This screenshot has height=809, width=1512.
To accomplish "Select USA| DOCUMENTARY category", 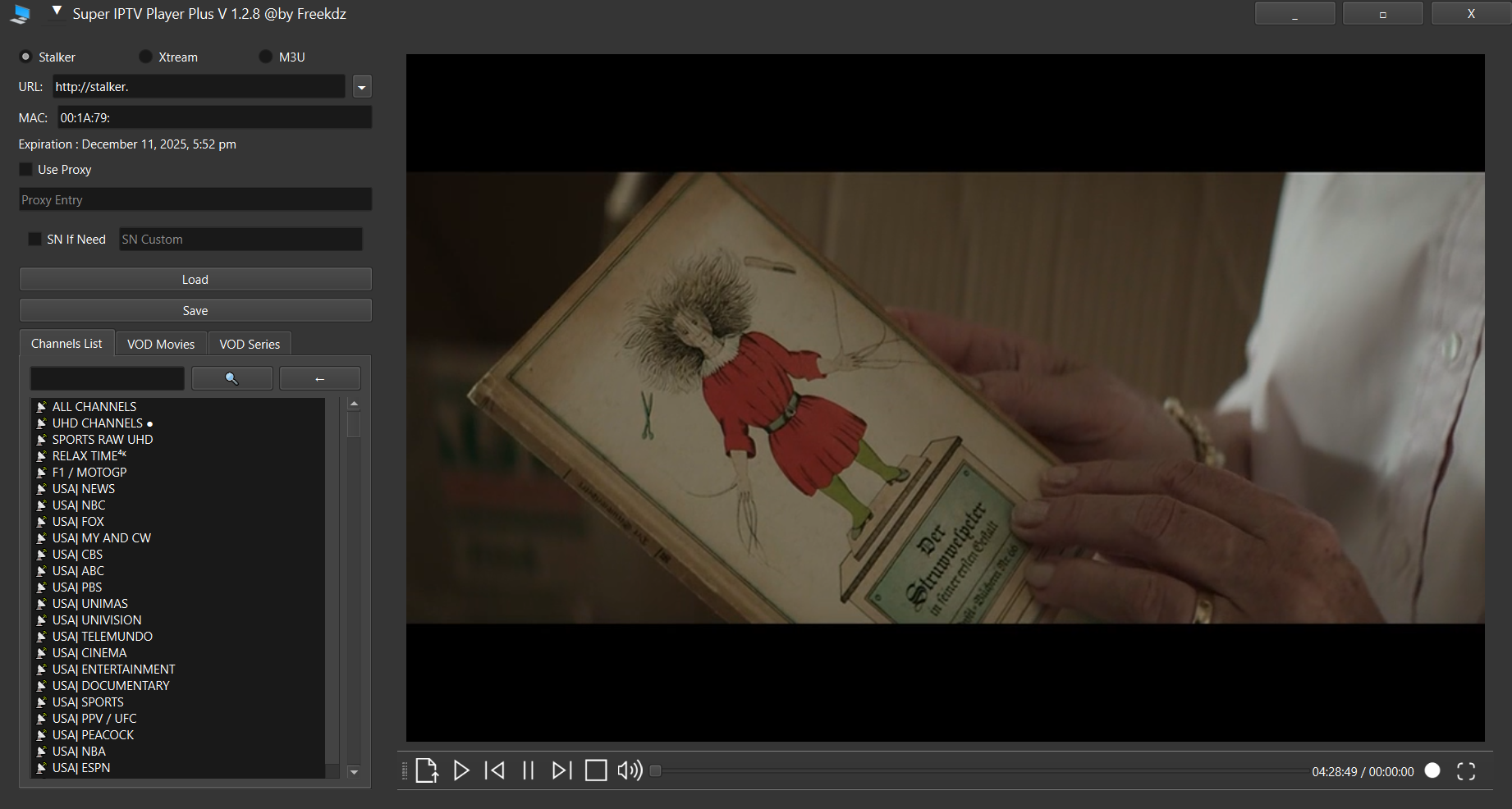I will (x=111, y=685).
